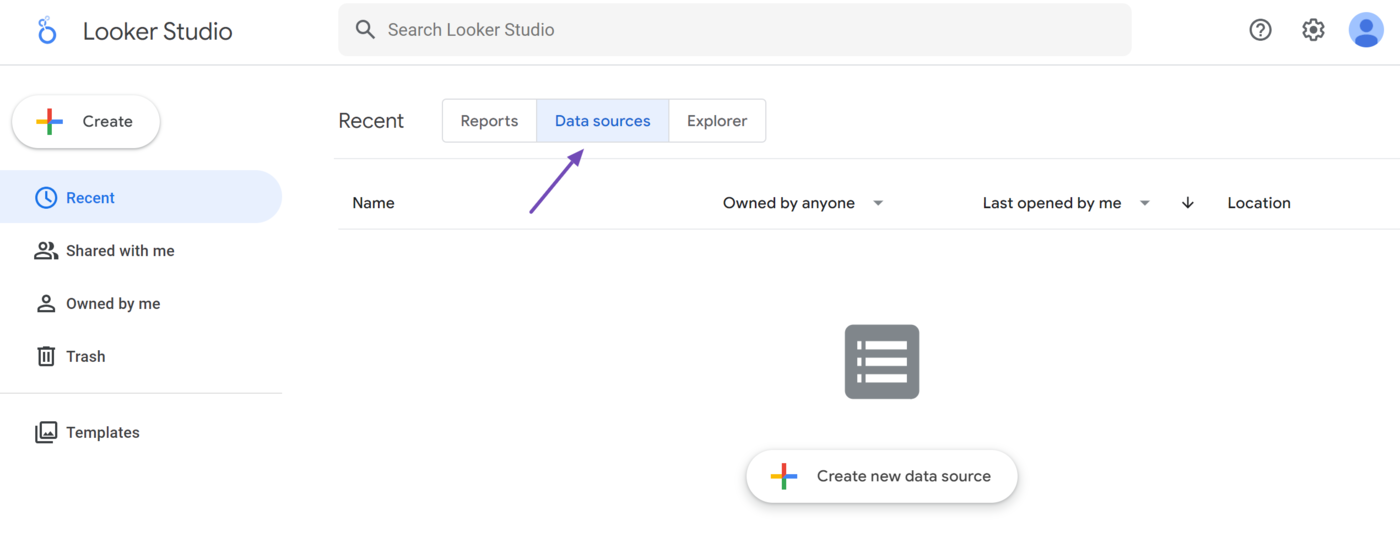Click the colorful plus icon in Create button
The image size is (1400, 543).
point(50,122)
